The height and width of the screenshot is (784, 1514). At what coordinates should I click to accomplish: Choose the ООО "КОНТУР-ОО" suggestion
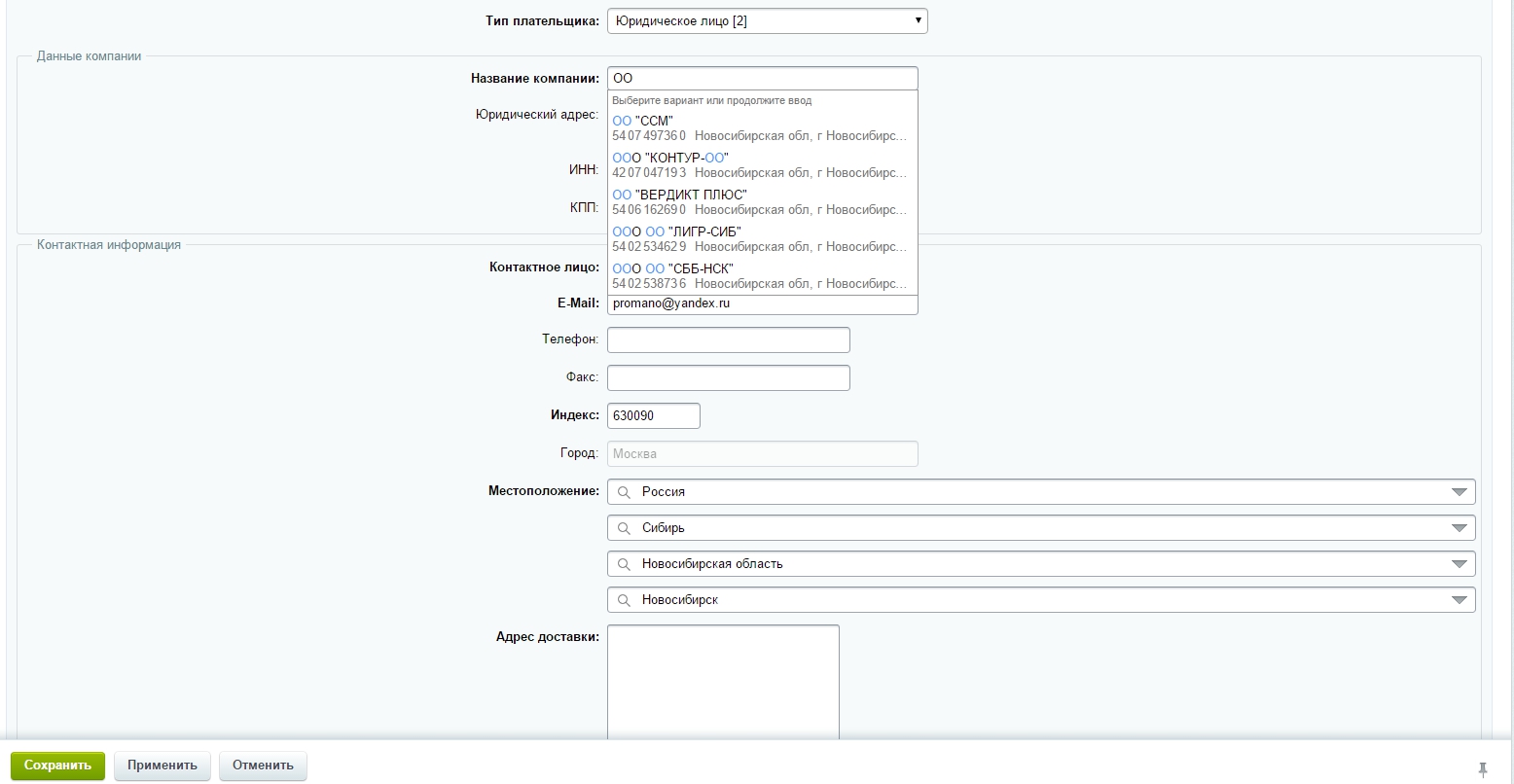pyautogui.click(x=761, y=165)
